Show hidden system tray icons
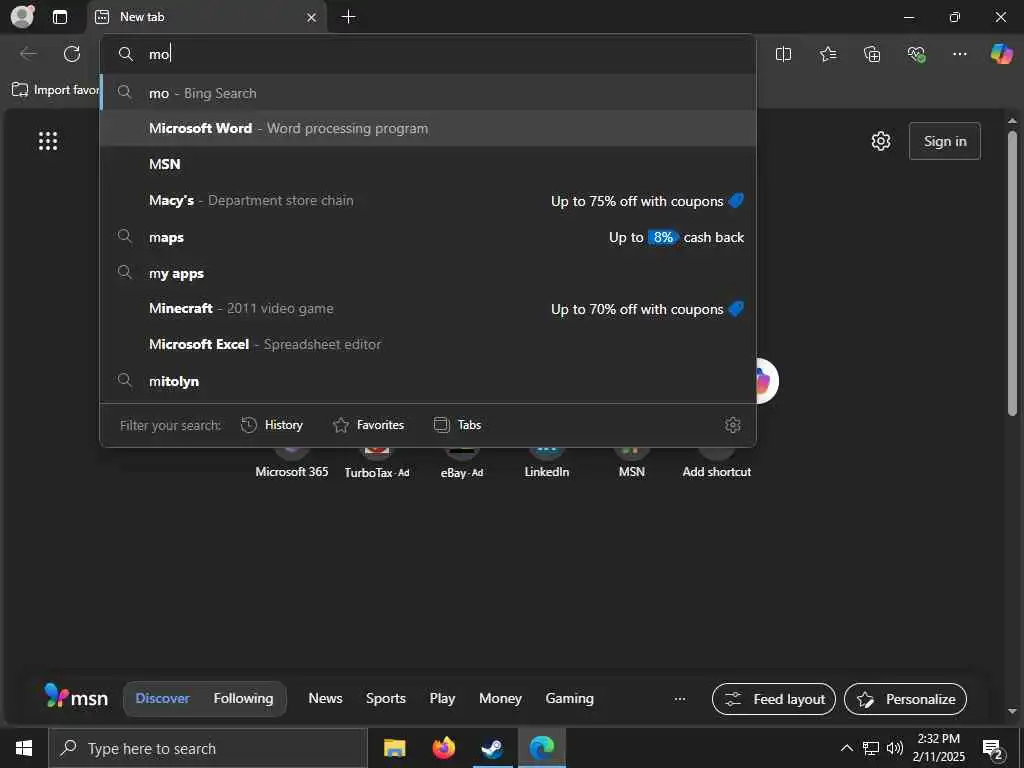Viewport: 1024px width, 768px height. tap(846, 748)
